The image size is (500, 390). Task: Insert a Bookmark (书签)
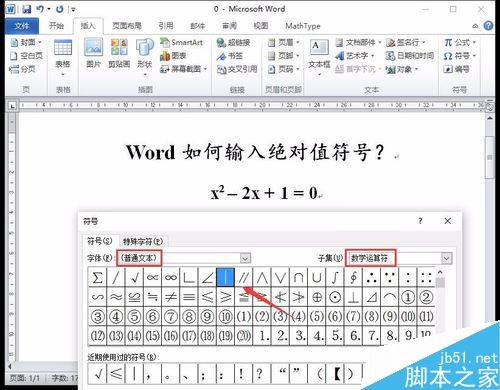pos(230,56)
